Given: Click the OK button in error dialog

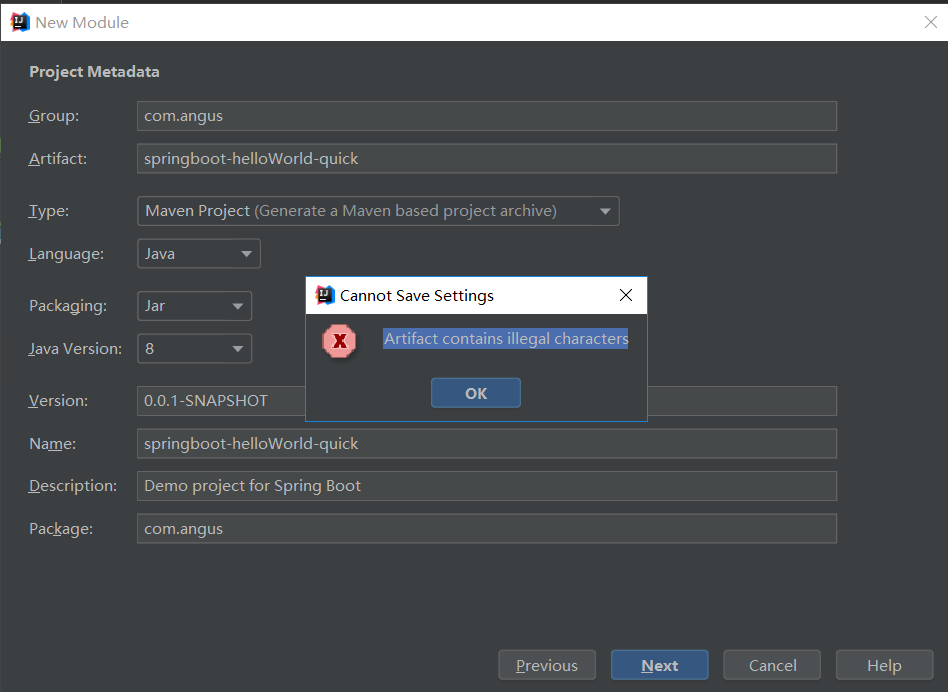Looking at the screenshot, I should pos(476,393).
